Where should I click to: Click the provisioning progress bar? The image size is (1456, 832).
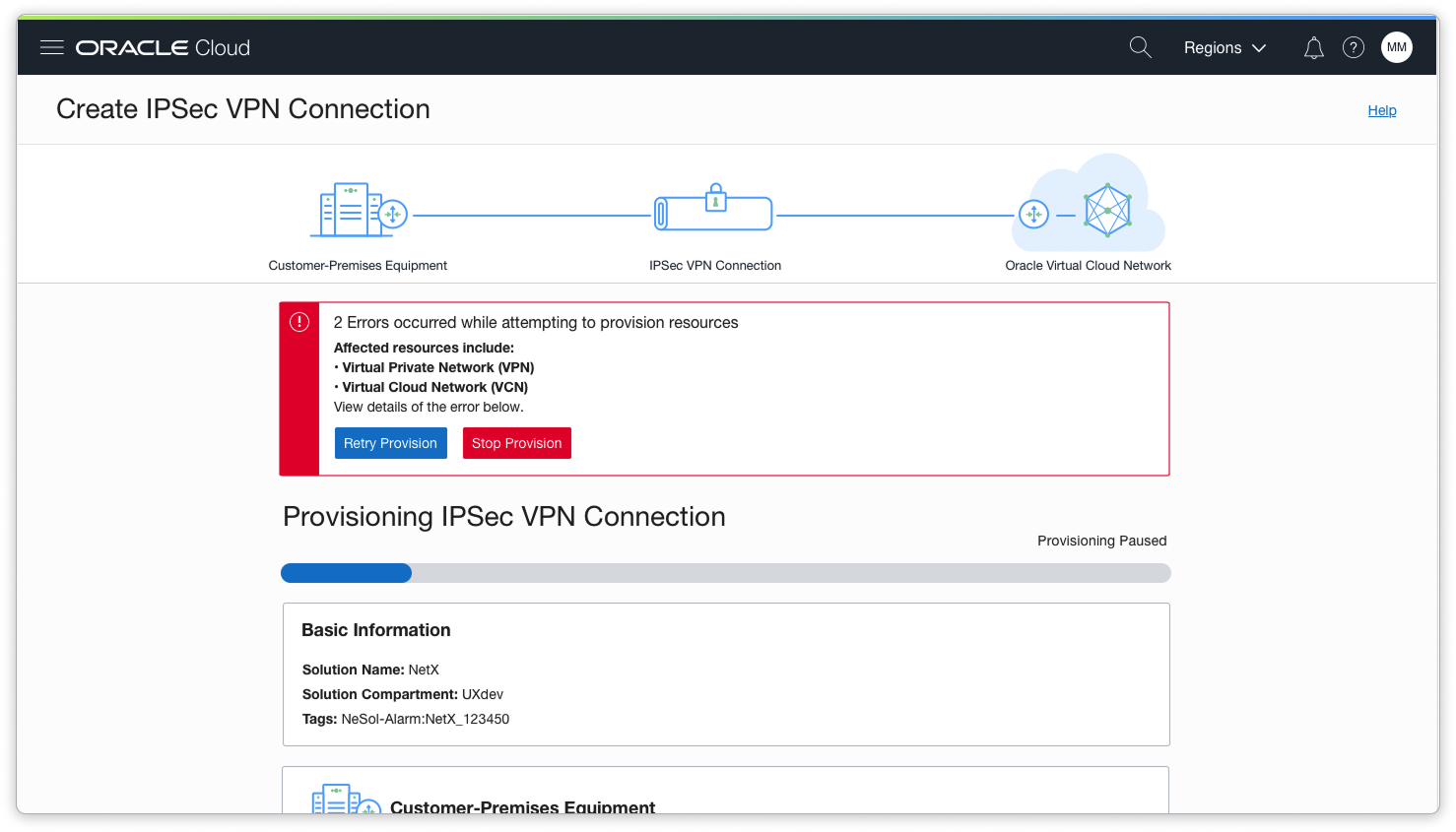click(726, 573)
